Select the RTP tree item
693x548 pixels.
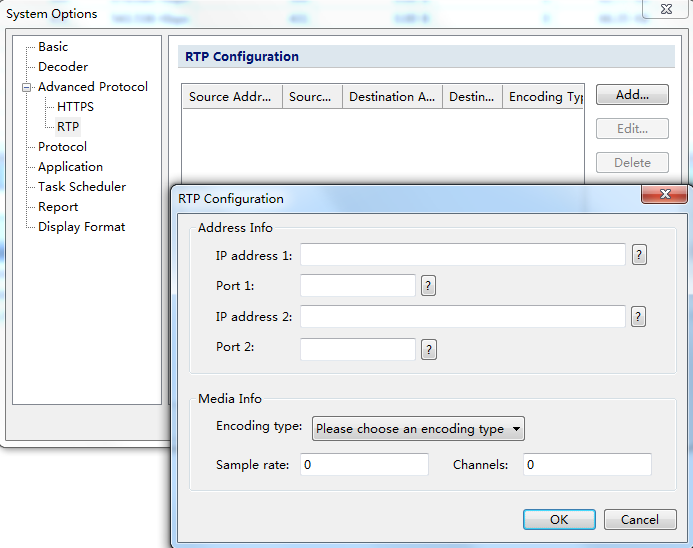pos(68,126)
